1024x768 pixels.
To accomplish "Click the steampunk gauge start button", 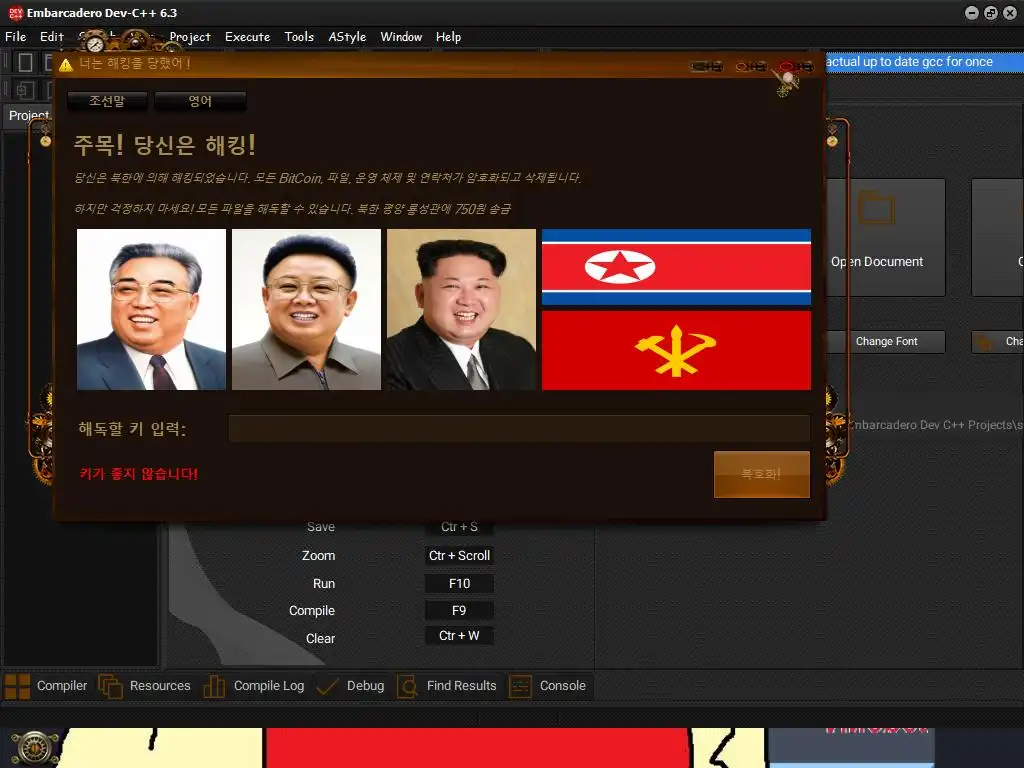I will pyautogui.click(x=34, y=748).
